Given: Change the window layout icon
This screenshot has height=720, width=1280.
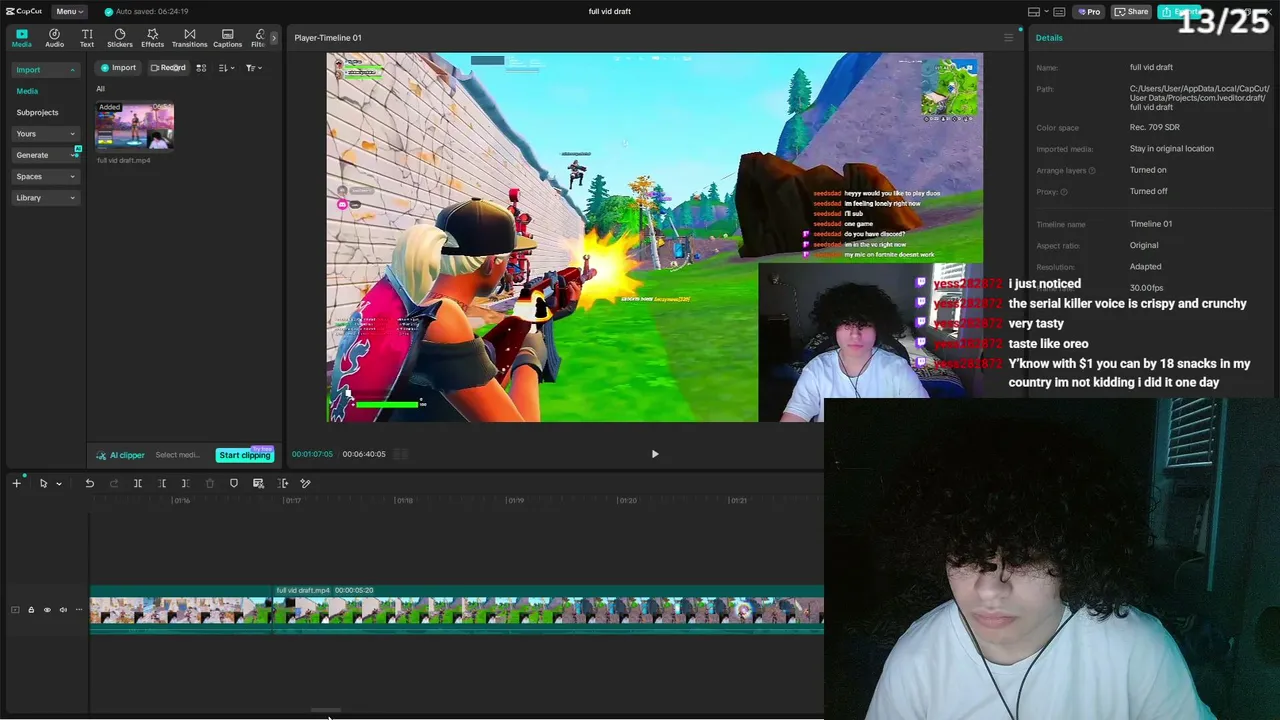Looking at the screenshot, I should point(1034,12).
